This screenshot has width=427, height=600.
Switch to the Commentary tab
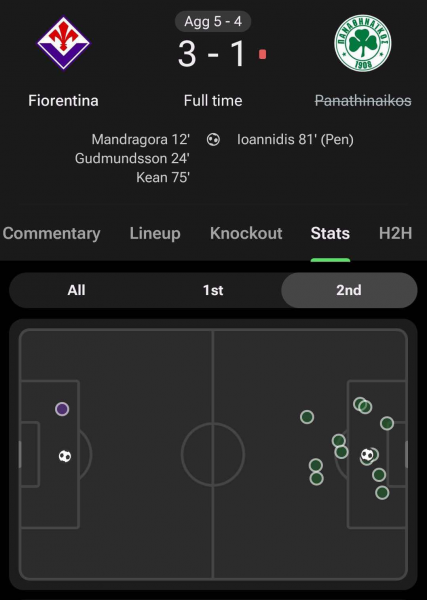click(51, 233)
